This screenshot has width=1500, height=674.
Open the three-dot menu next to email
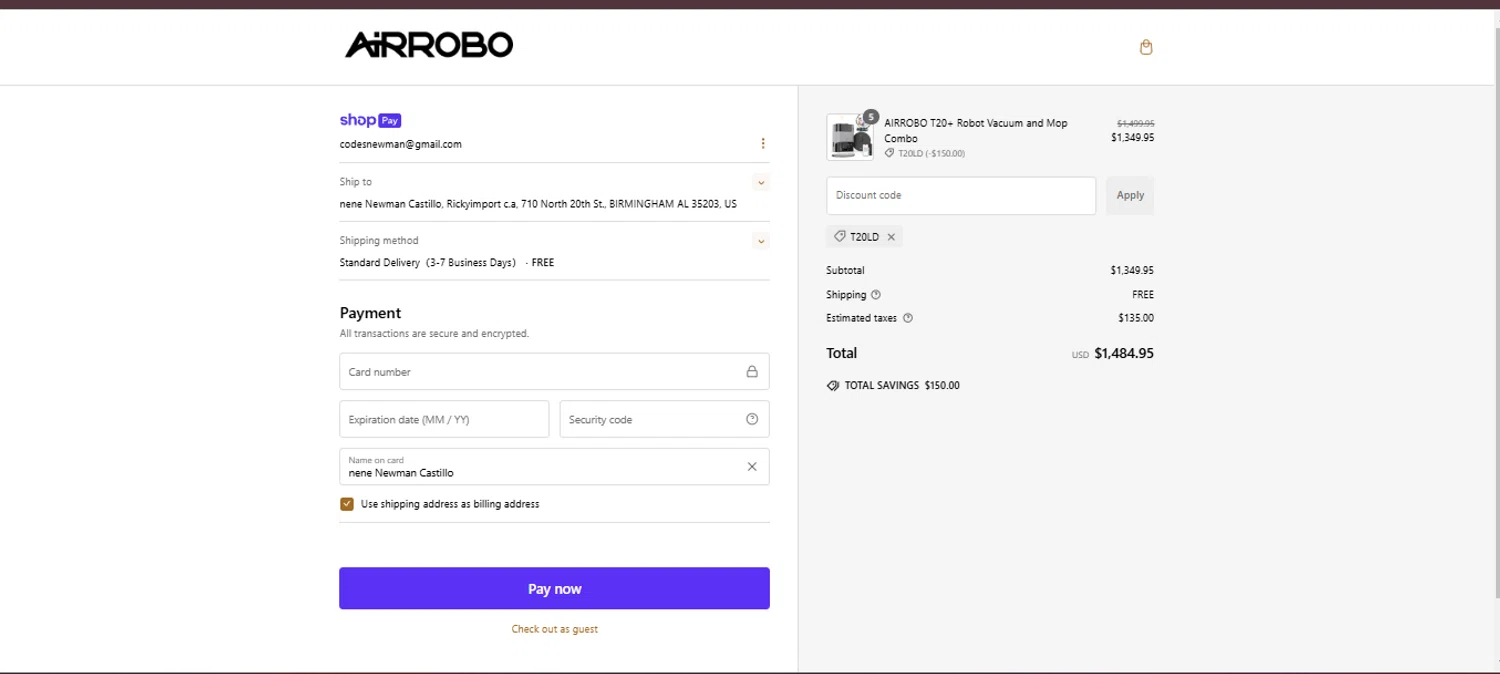pyautogui.click(x=763, y=143)
